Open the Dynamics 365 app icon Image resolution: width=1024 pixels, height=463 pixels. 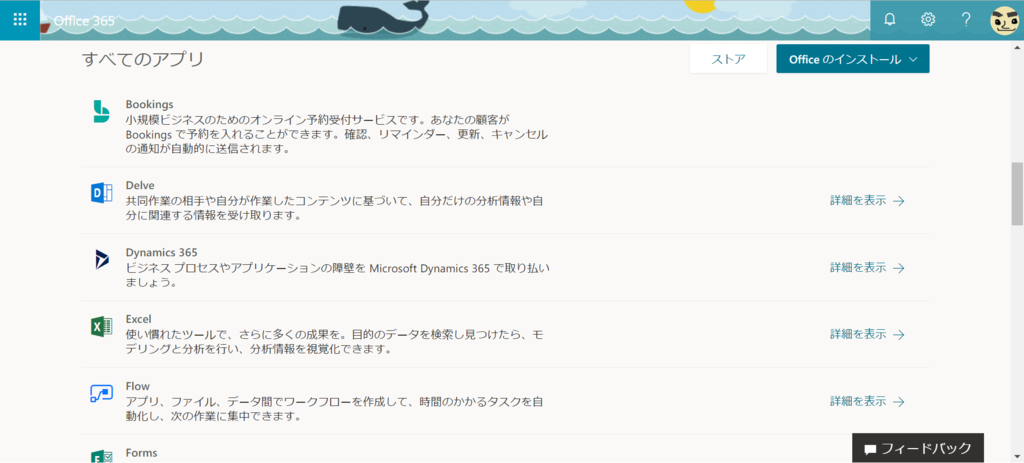101,259
